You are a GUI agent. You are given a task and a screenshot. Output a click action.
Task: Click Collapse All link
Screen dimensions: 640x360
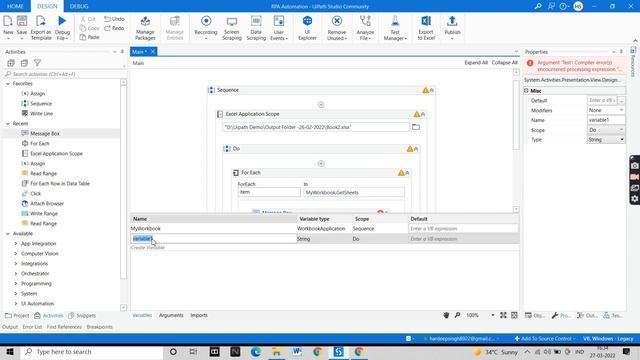(504, 62)
